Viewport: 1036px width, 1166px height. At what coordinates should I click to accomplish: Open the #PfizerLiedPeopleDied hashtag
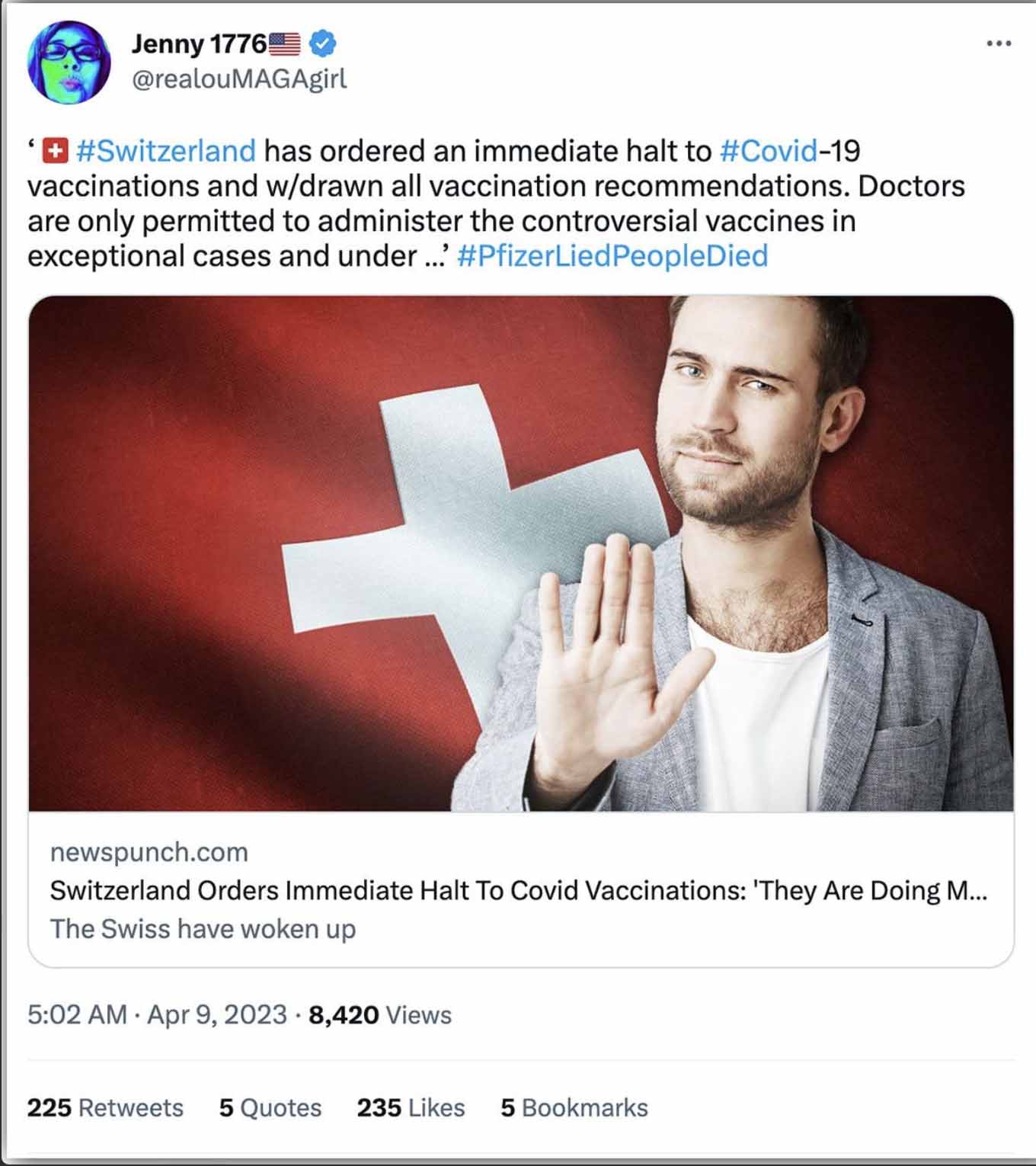(x=612, y=256)
